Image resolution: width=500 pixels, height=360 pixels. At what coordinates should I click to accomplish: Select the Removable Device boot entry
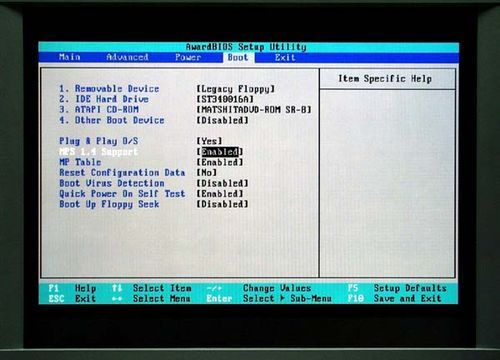pyautogui.click(x=109, y=89)
